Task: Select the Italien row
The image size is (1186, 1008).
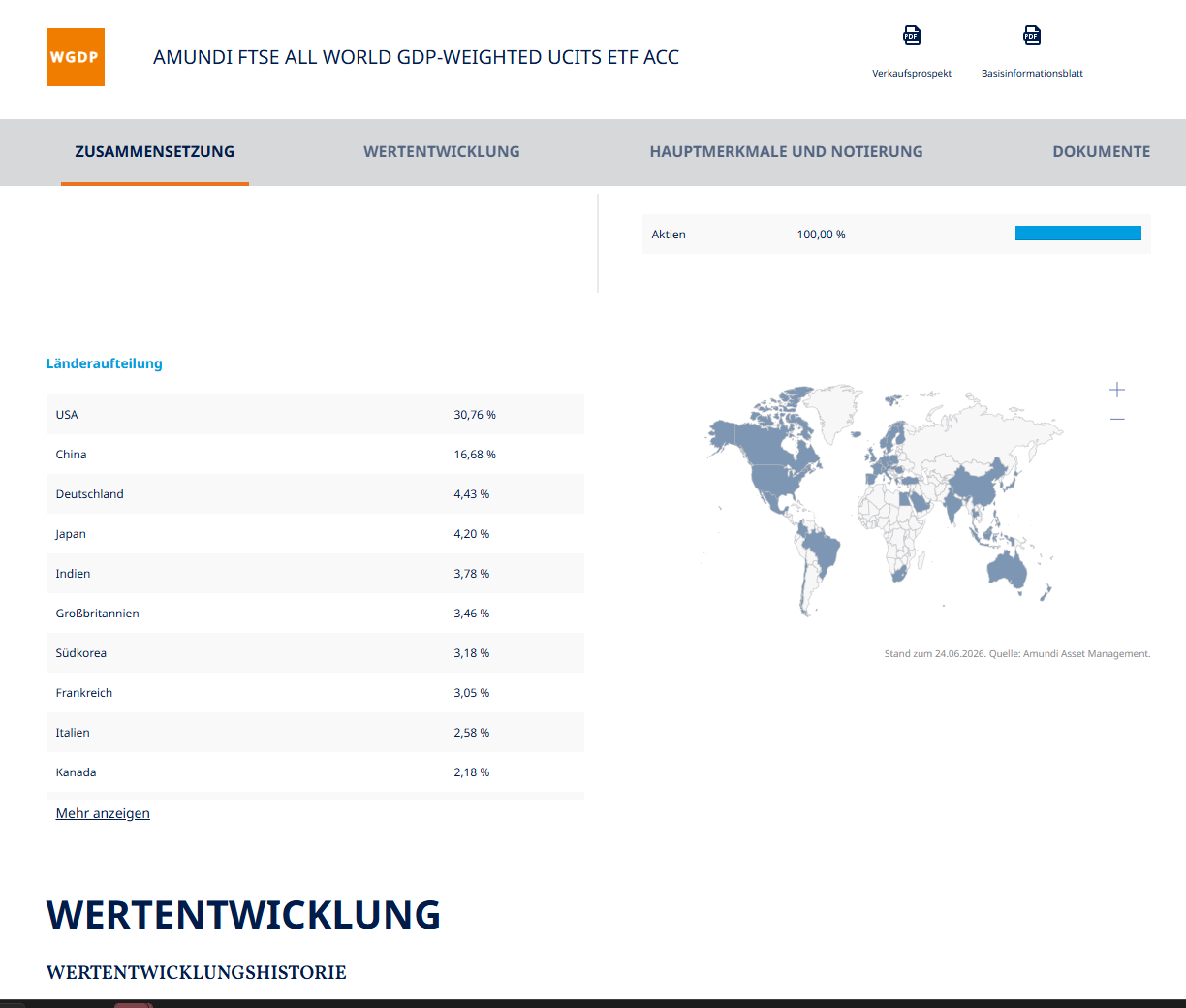Action: click(x=315, y=733)
